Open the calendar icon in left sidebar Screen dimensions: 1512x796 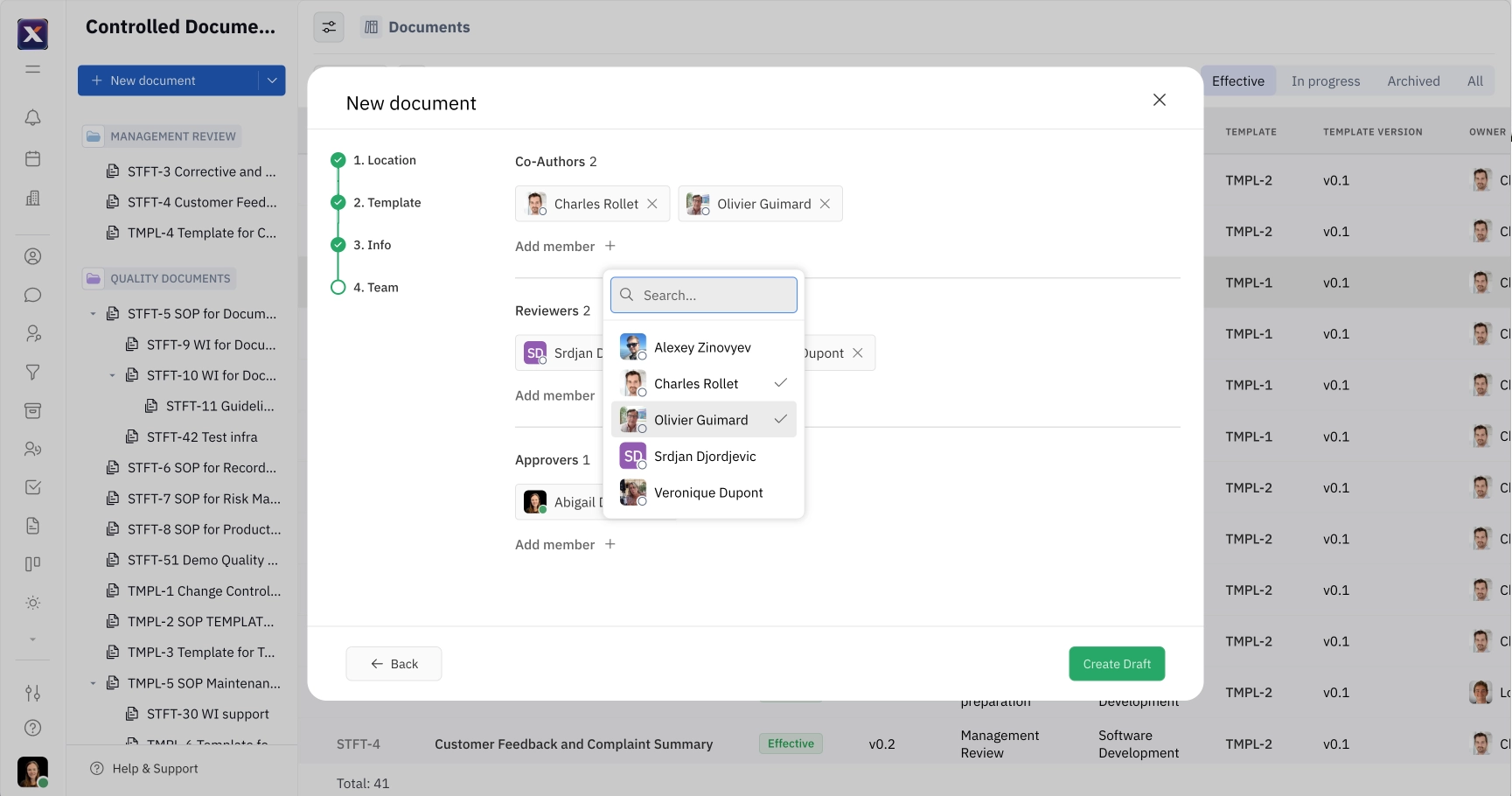(32, 158)
